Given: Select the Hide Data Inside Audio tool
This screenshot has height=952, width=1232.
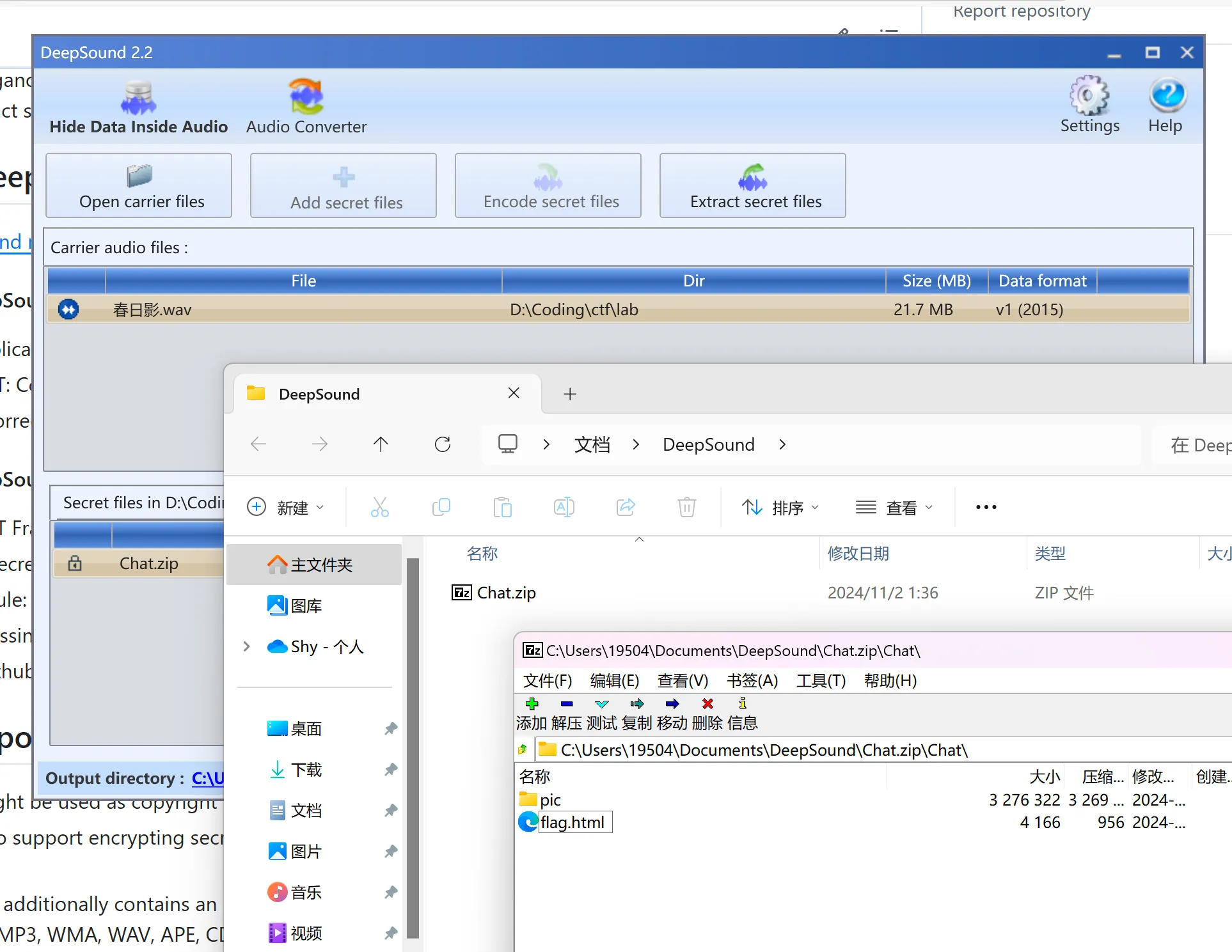Looking at the screenshot, I should pyautogui.click(x=138, y=106).
